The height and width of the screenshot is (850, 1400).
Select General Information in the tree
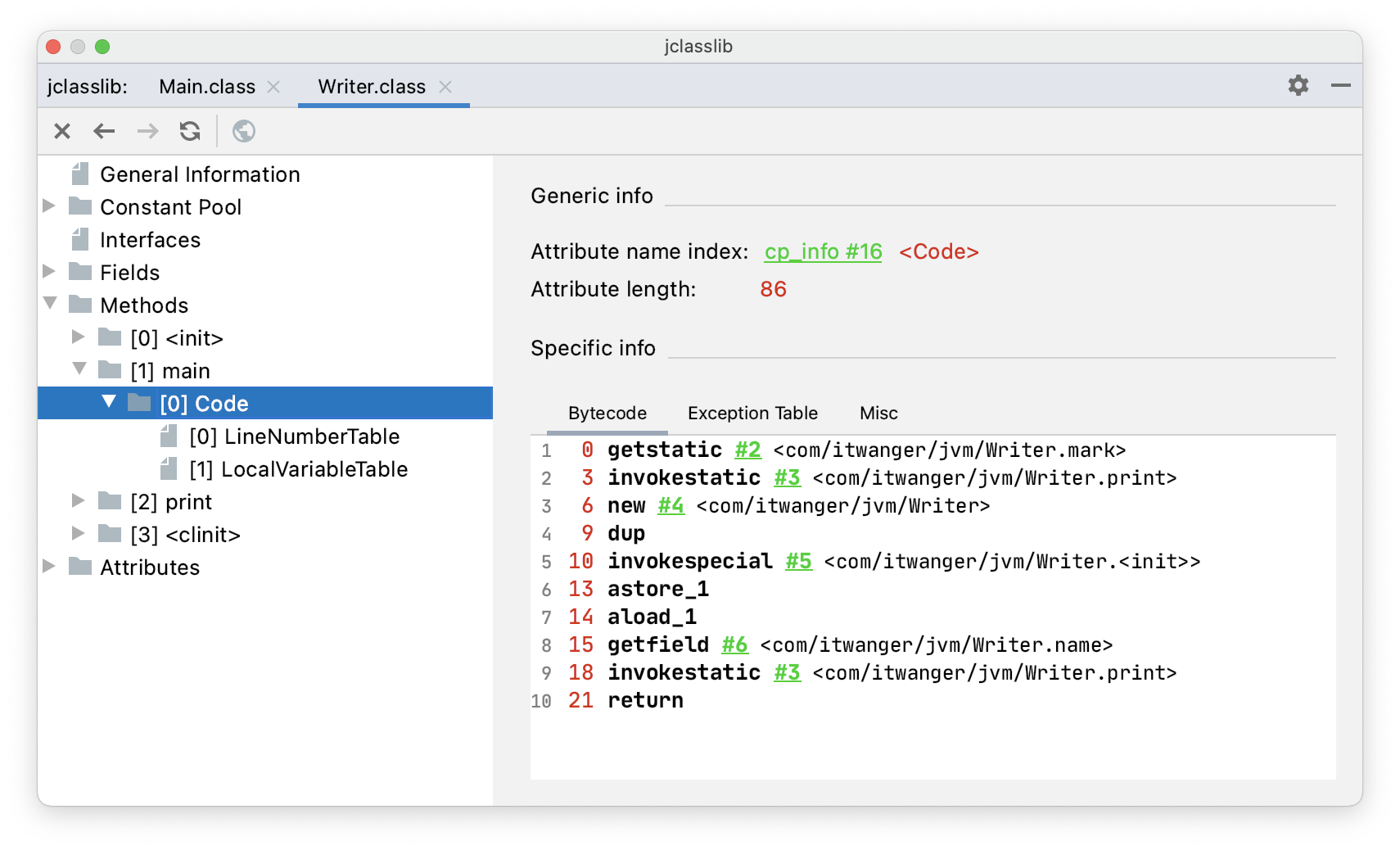200,174
